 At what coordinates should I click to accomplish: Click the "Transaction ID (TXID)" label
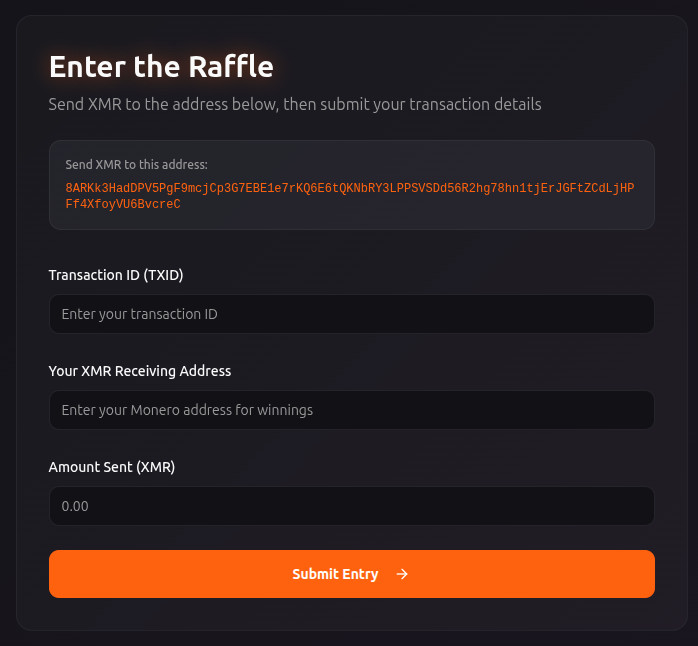click(x=116, y=274)
